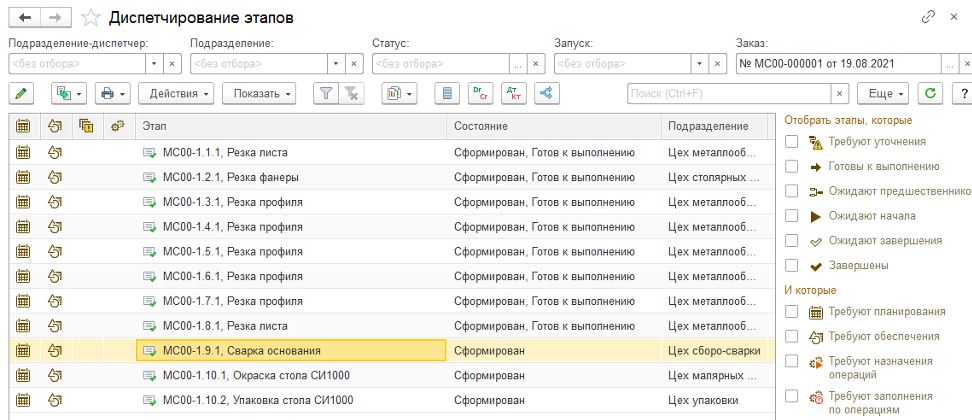Open the reports icon dropdown

(399, 94)
